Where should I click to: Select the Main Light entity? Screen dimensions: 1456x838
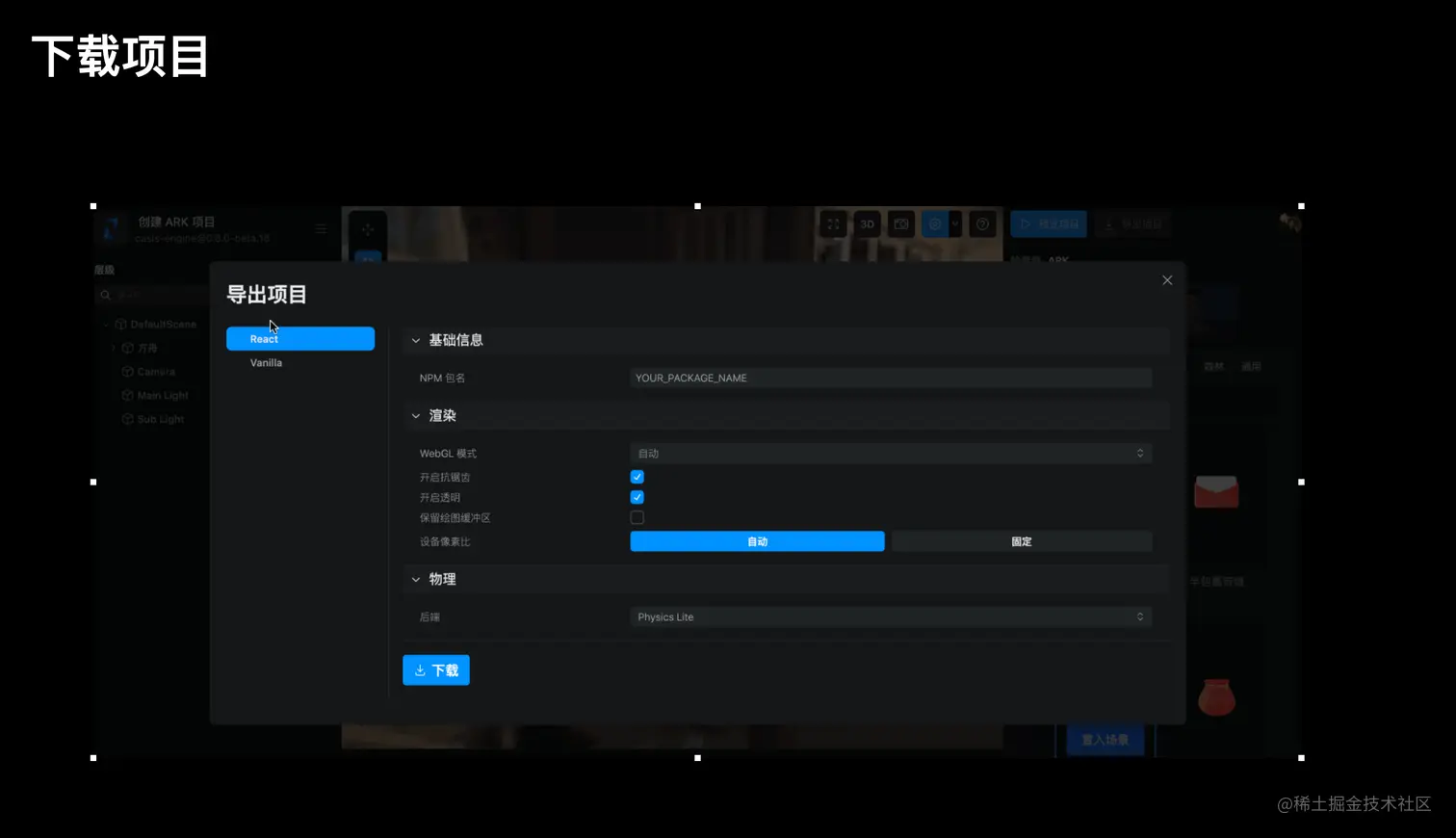(155, 396)
